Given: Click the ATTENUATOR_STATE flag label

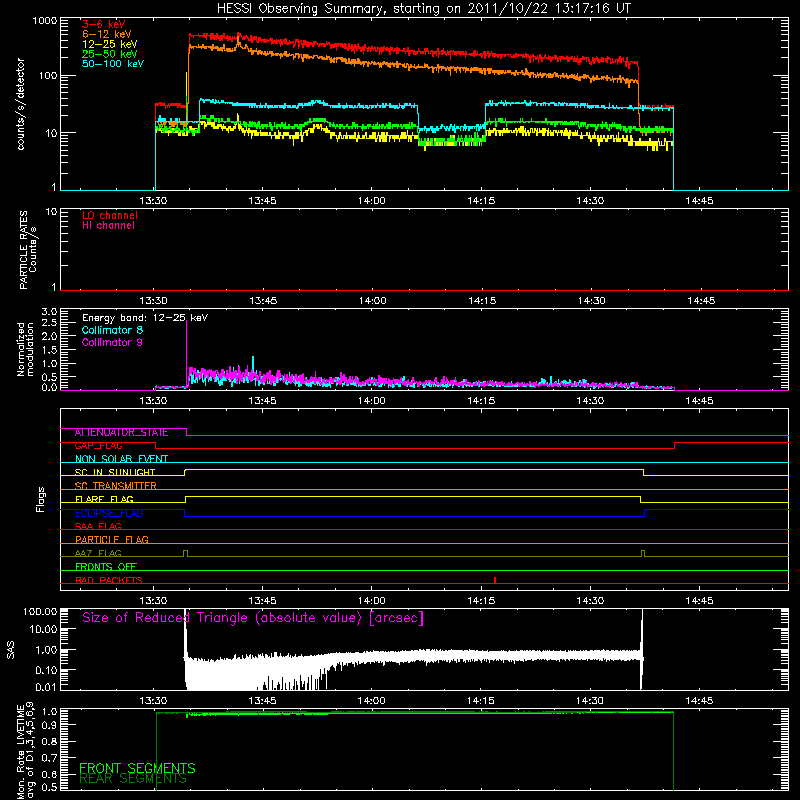Looking at the screenshot, I should pyautogui.click(x=121, y=433).
